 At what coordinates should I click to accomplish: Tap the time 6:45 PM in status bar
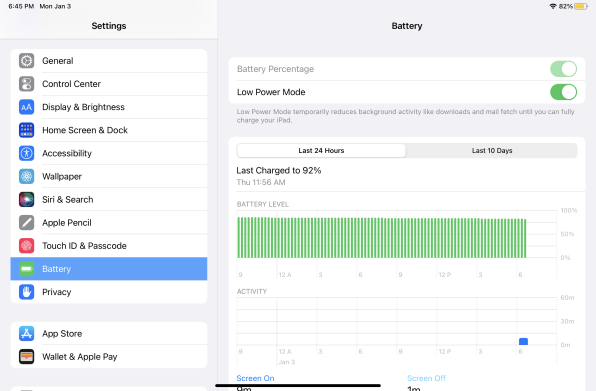coord(21,6)
